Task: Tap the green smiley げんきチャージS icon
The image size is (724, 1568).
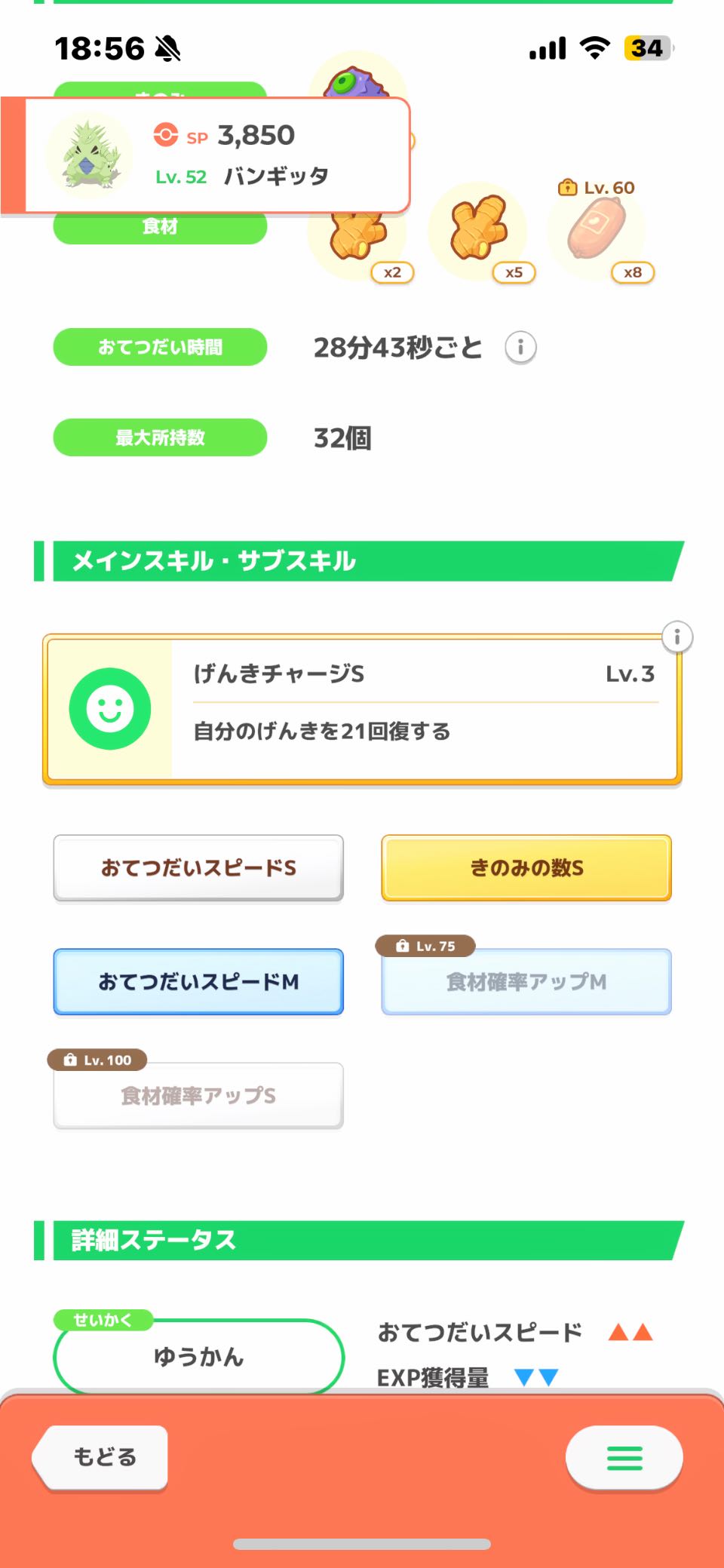Action: pos(110,709)
